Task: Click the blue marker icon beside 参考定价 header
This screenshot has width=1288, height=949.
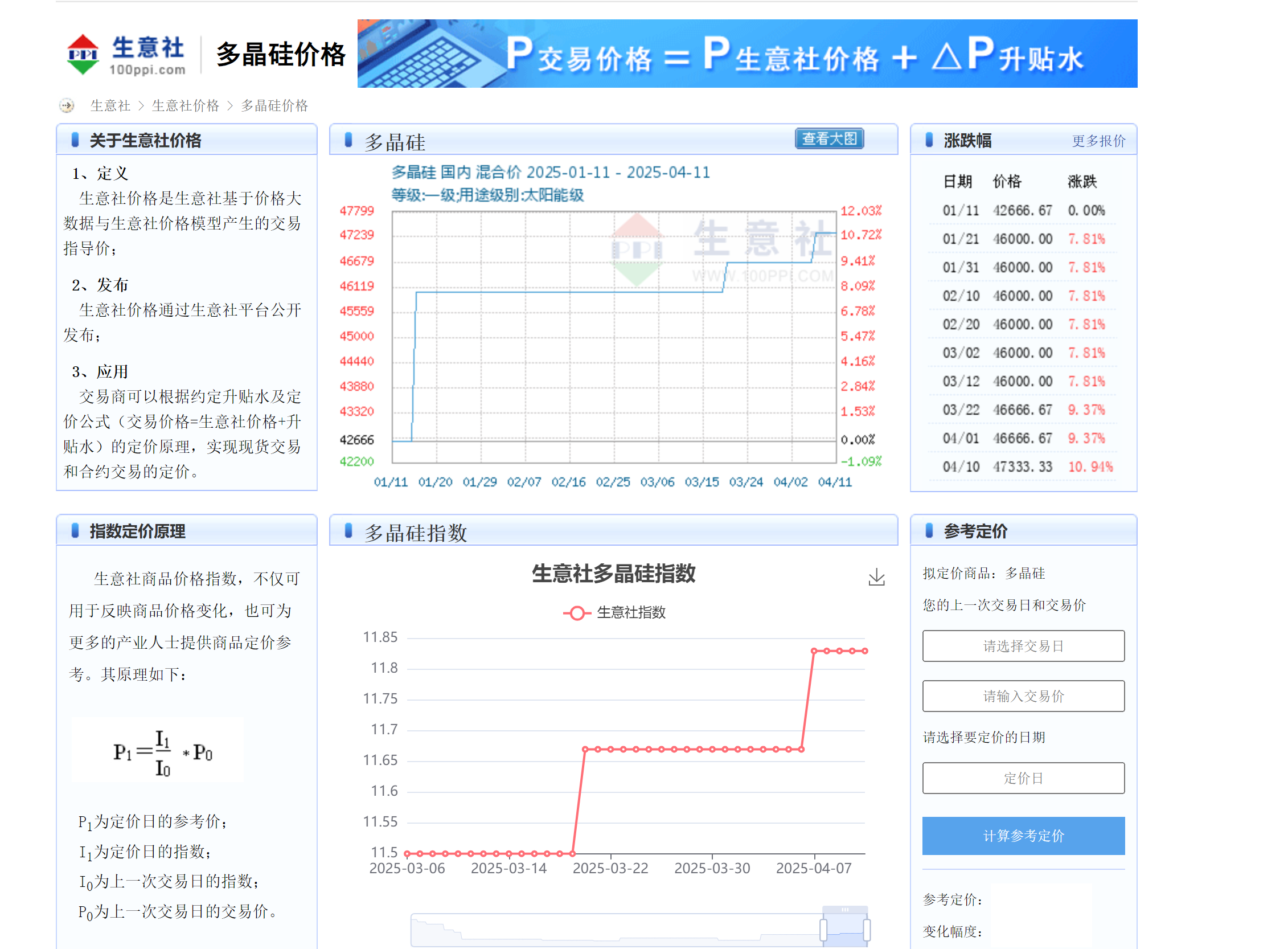Action: pyautogui.click(x=929, y=530)
